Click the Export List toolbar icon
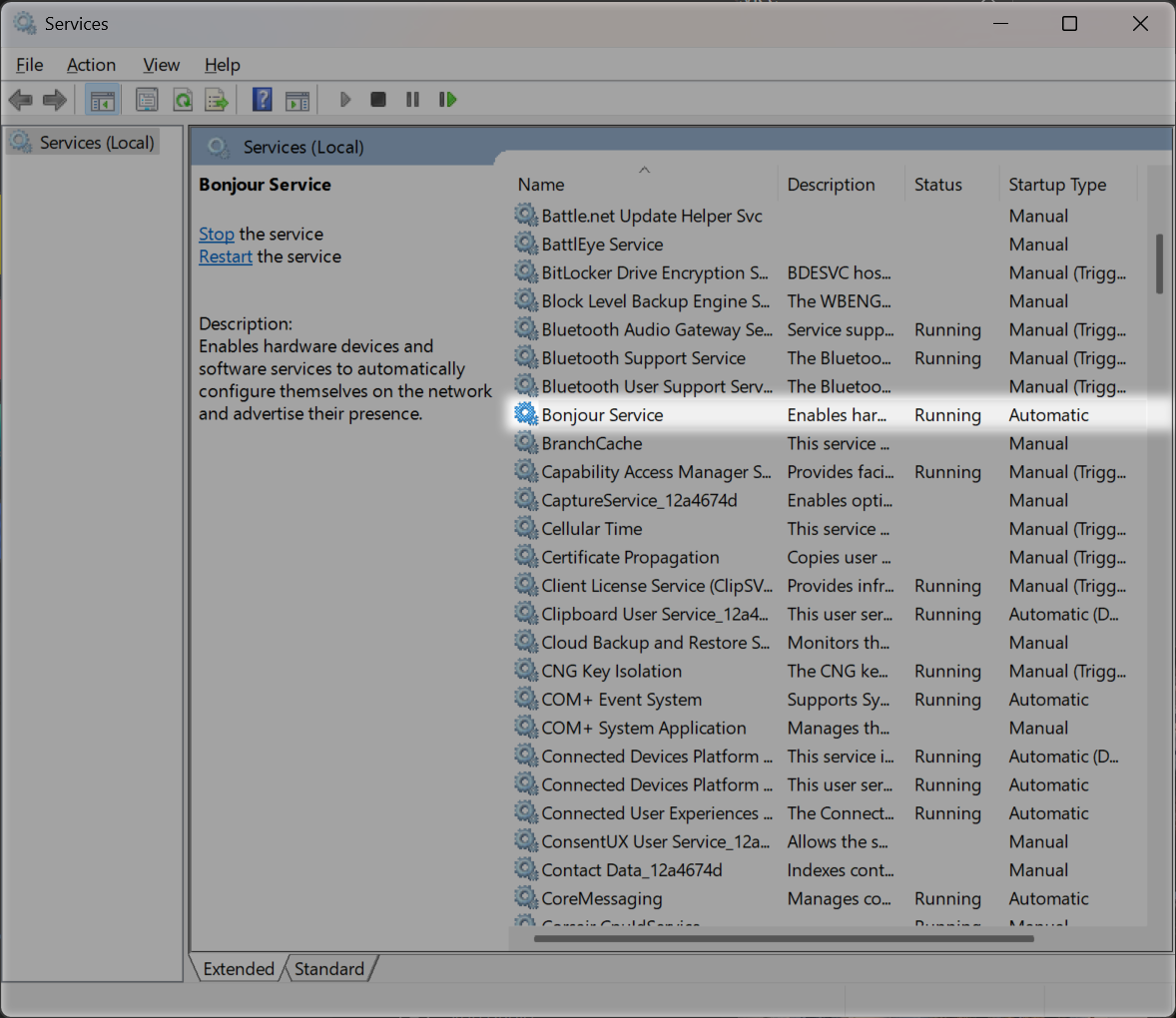This screenshot has height=1018, width=1176. pyautogui.click(x=216, y=100)
